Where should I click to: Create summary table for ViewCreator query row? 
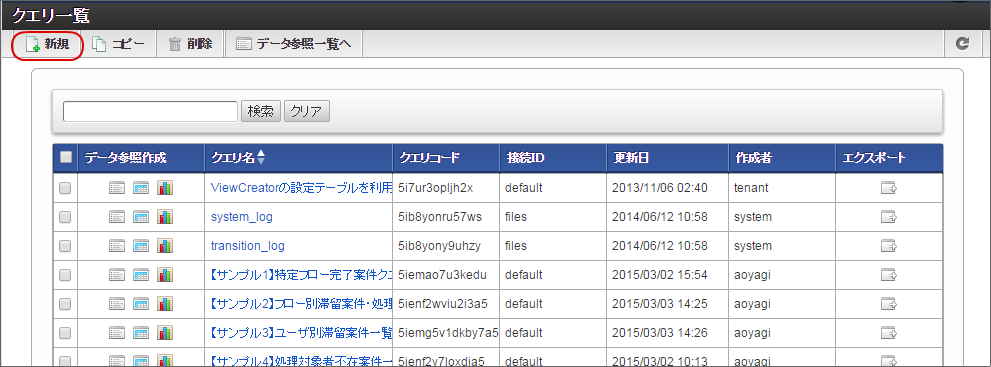point(141,188)
